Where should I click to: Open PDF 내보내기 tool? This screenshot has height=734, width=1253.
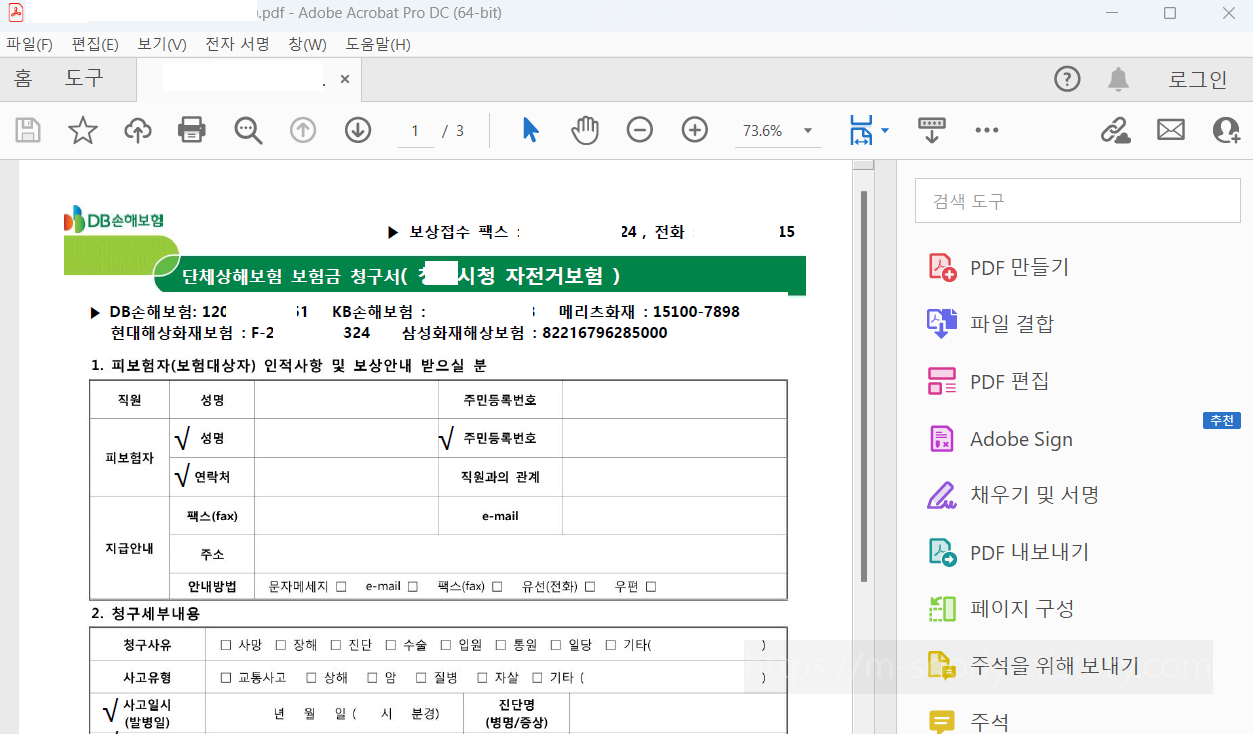pos(1008,552)
